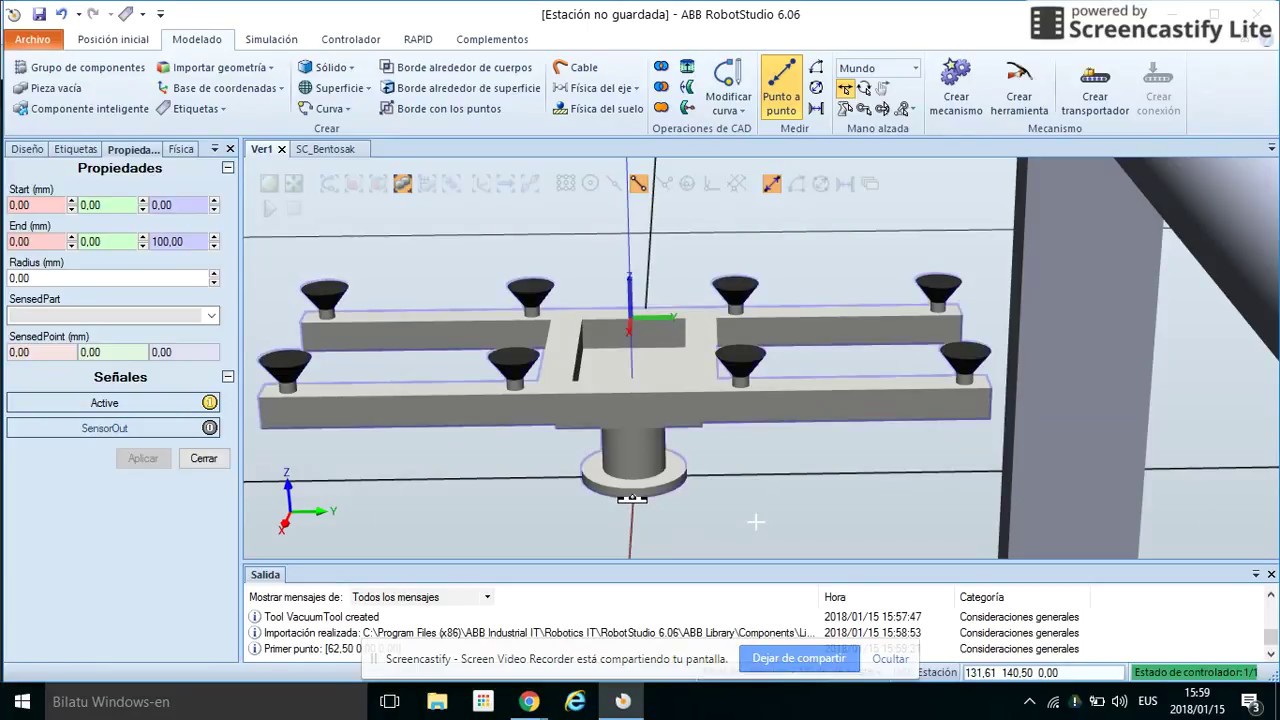Open the Modificar curva dropdown
The image size is (1280, 720).
728,88
